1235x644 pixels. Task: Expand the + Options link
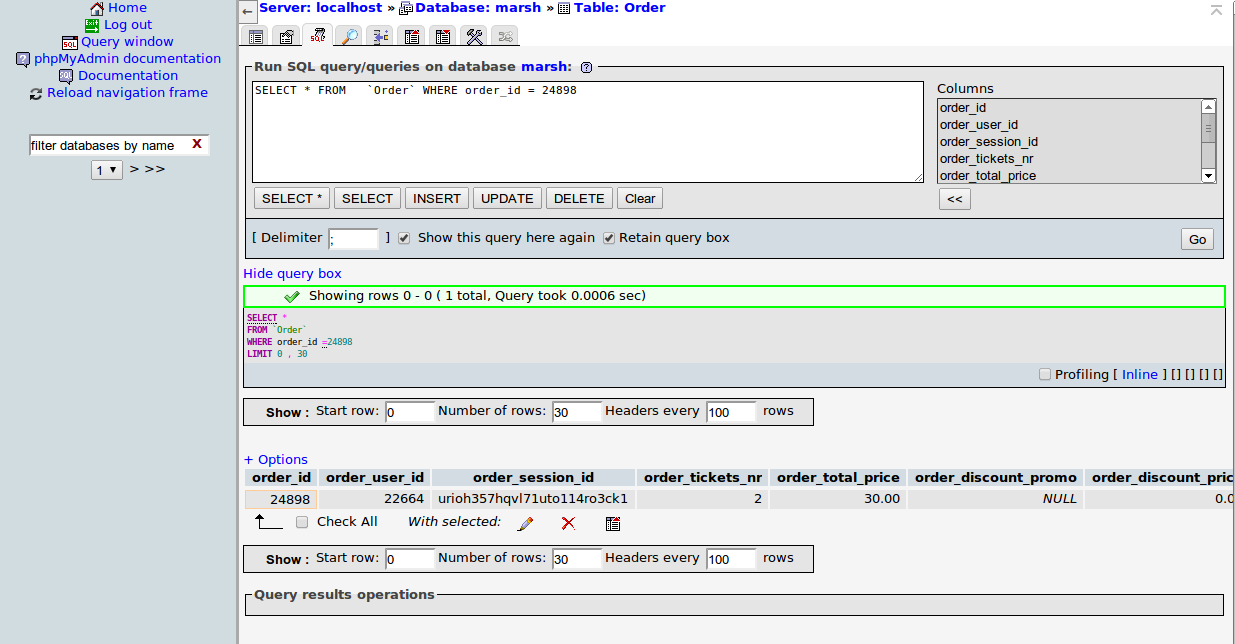point(276,460)
